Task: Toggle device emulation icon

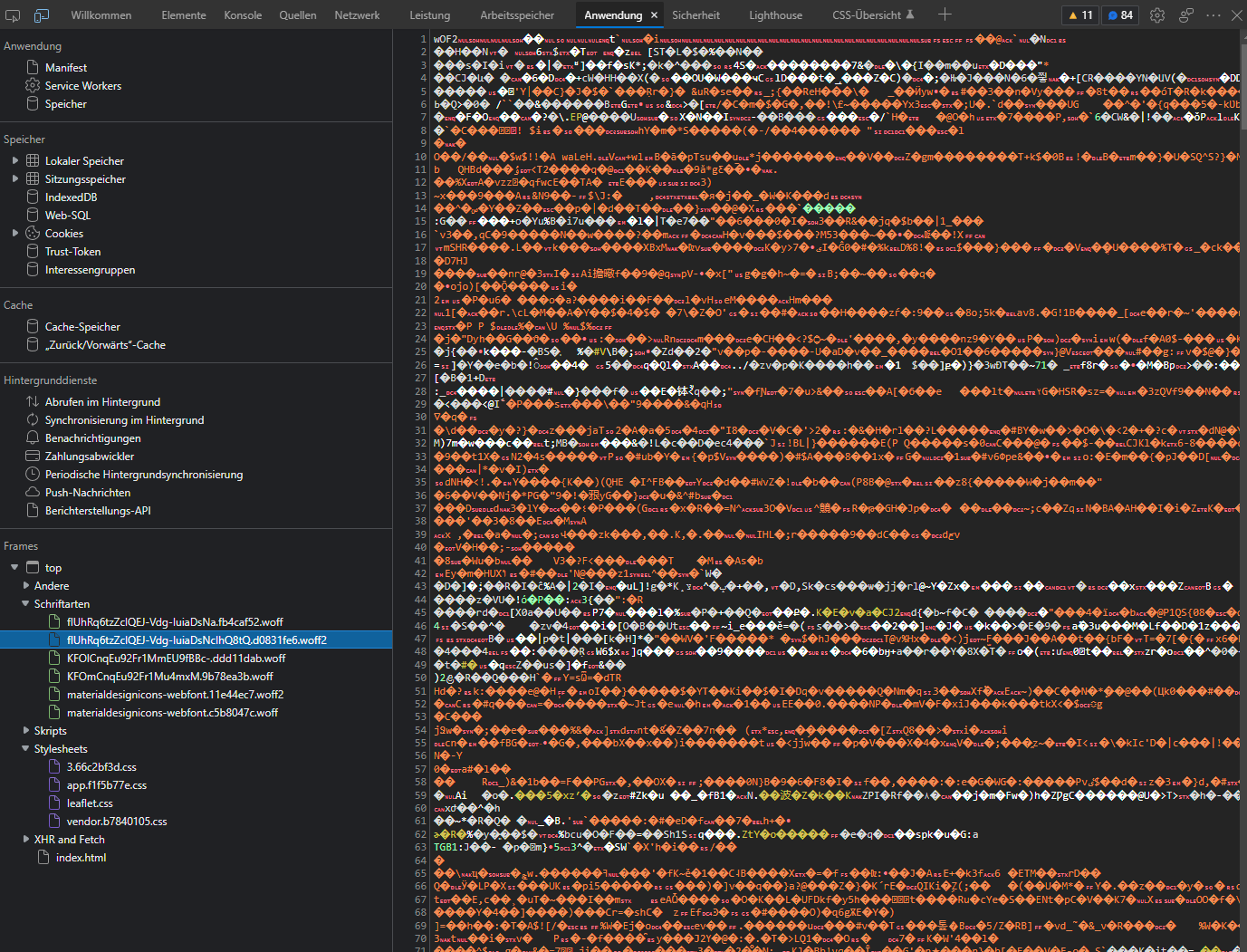Action: click(42, 15)
